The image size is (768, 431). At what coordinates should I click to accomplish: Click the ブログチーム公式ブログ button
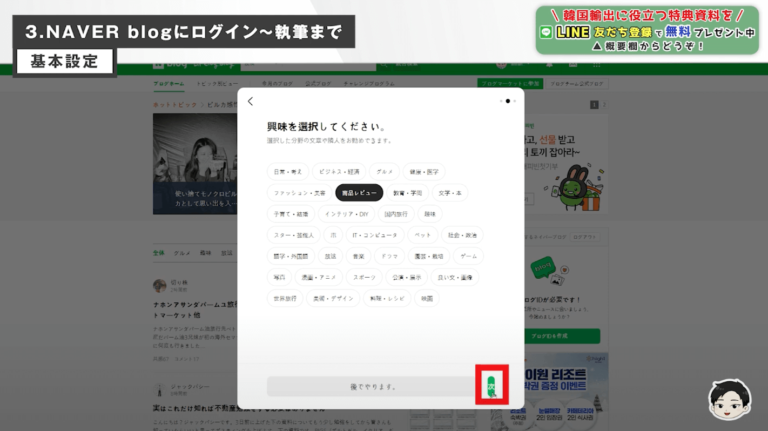[576, 84]
